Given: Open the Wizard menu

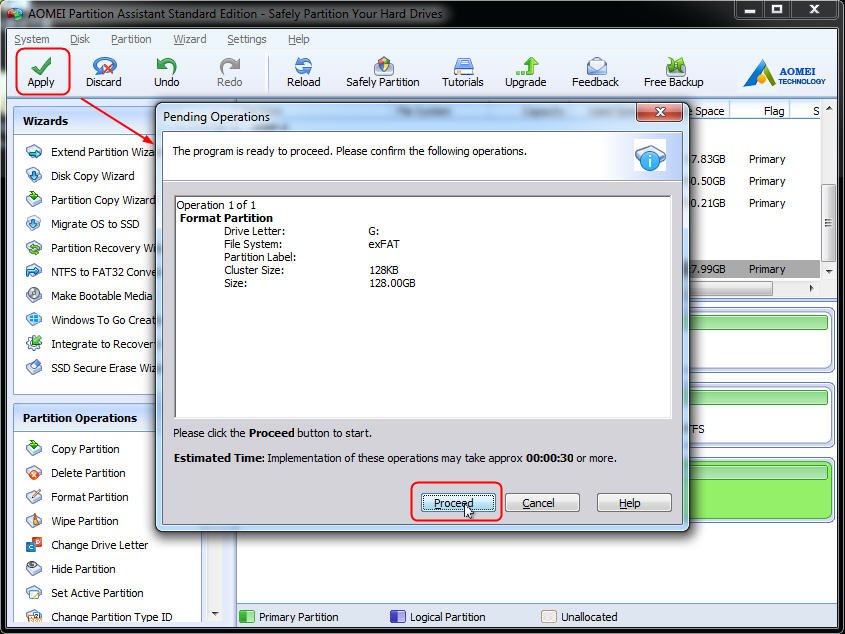Looking at the screenshot, I should pos(190,39).
